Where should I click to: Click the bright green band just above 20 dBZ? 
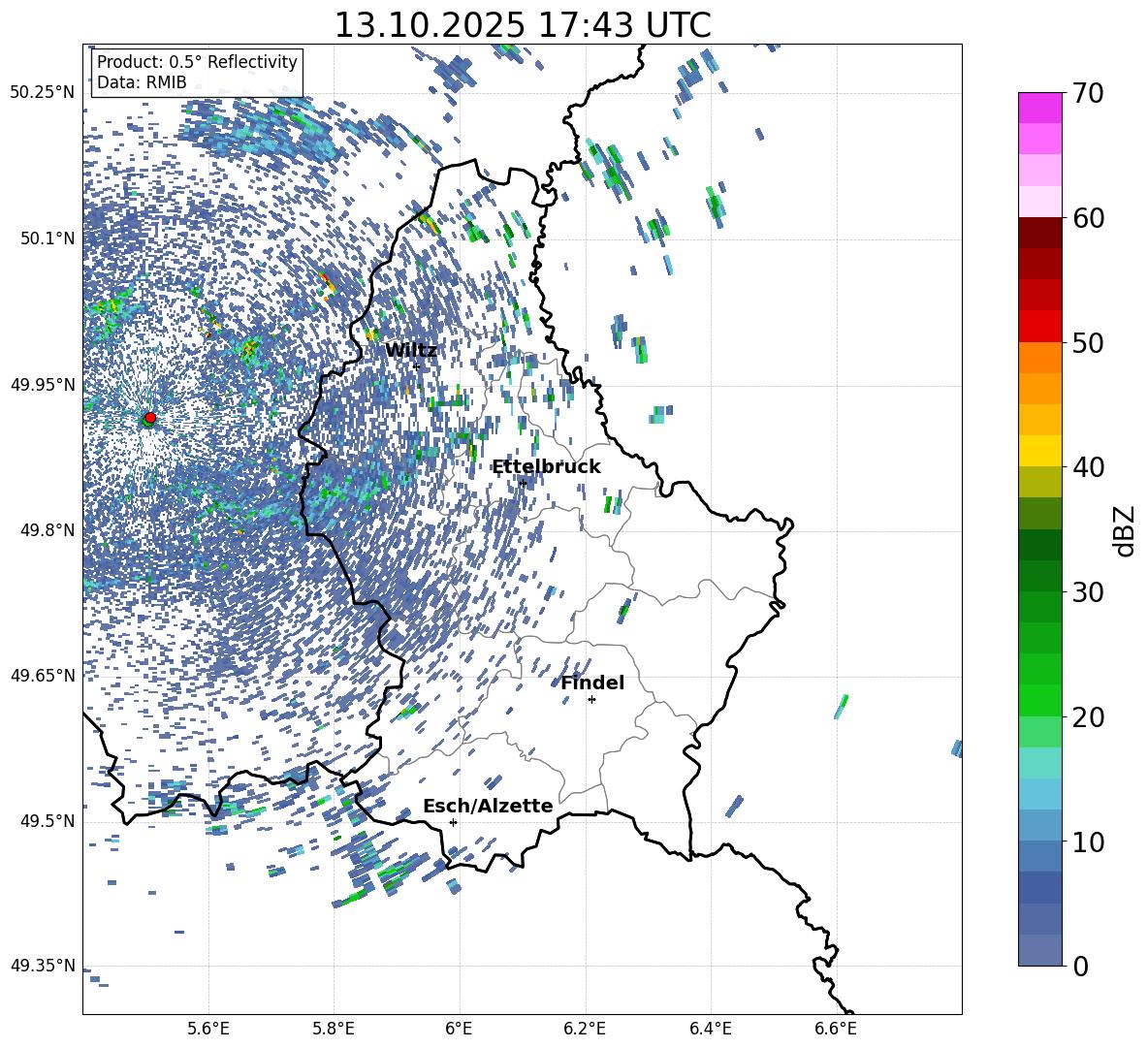1039,700
